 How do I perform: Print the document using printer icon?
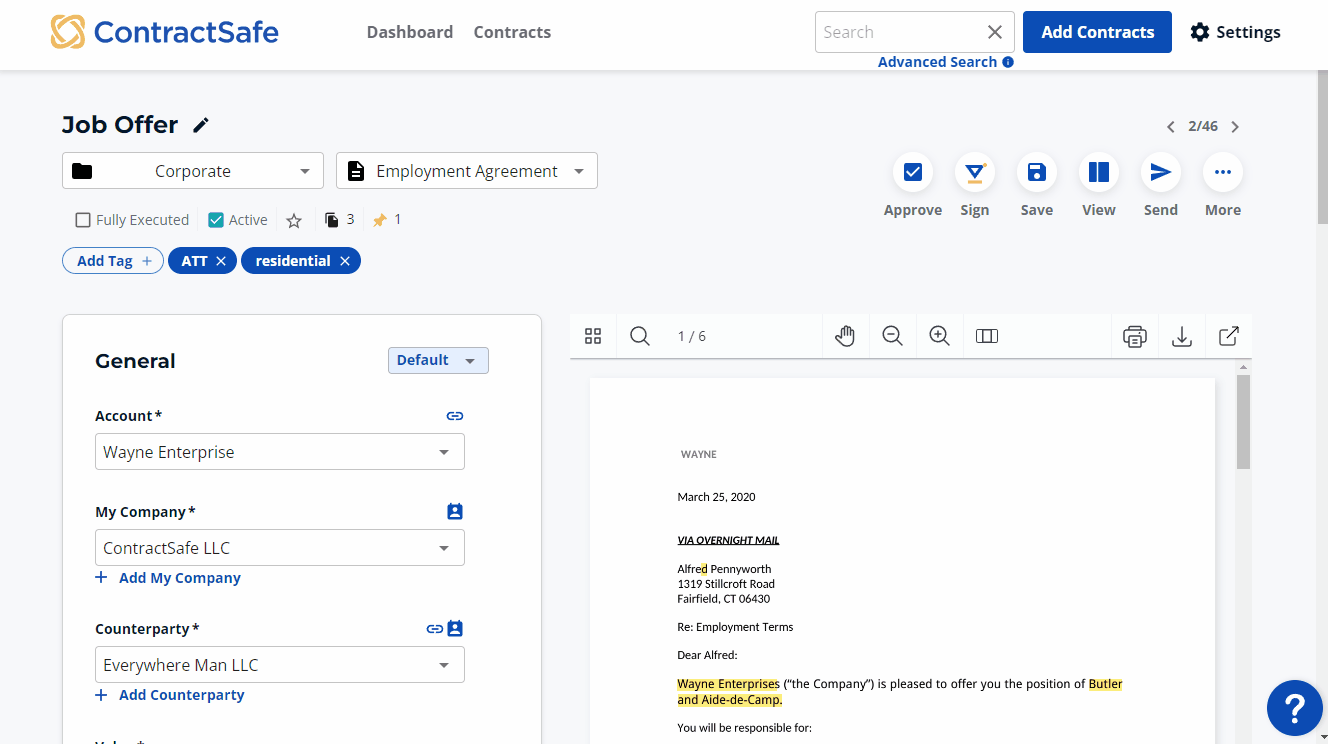click(1134, 336)
